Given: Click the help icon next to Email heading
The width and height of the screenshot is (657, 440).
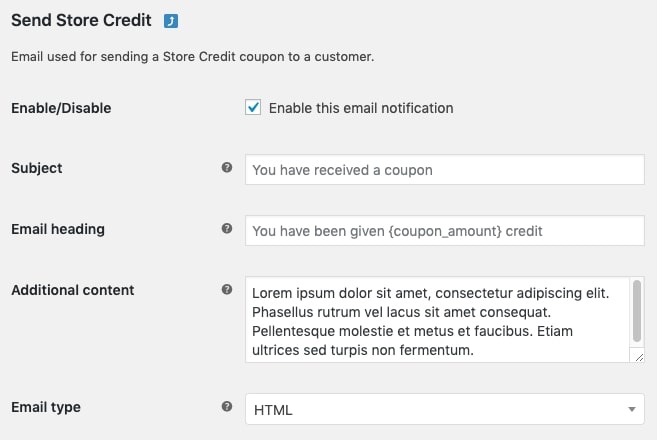Looking at the screenshot, I should tap(227, 228).
